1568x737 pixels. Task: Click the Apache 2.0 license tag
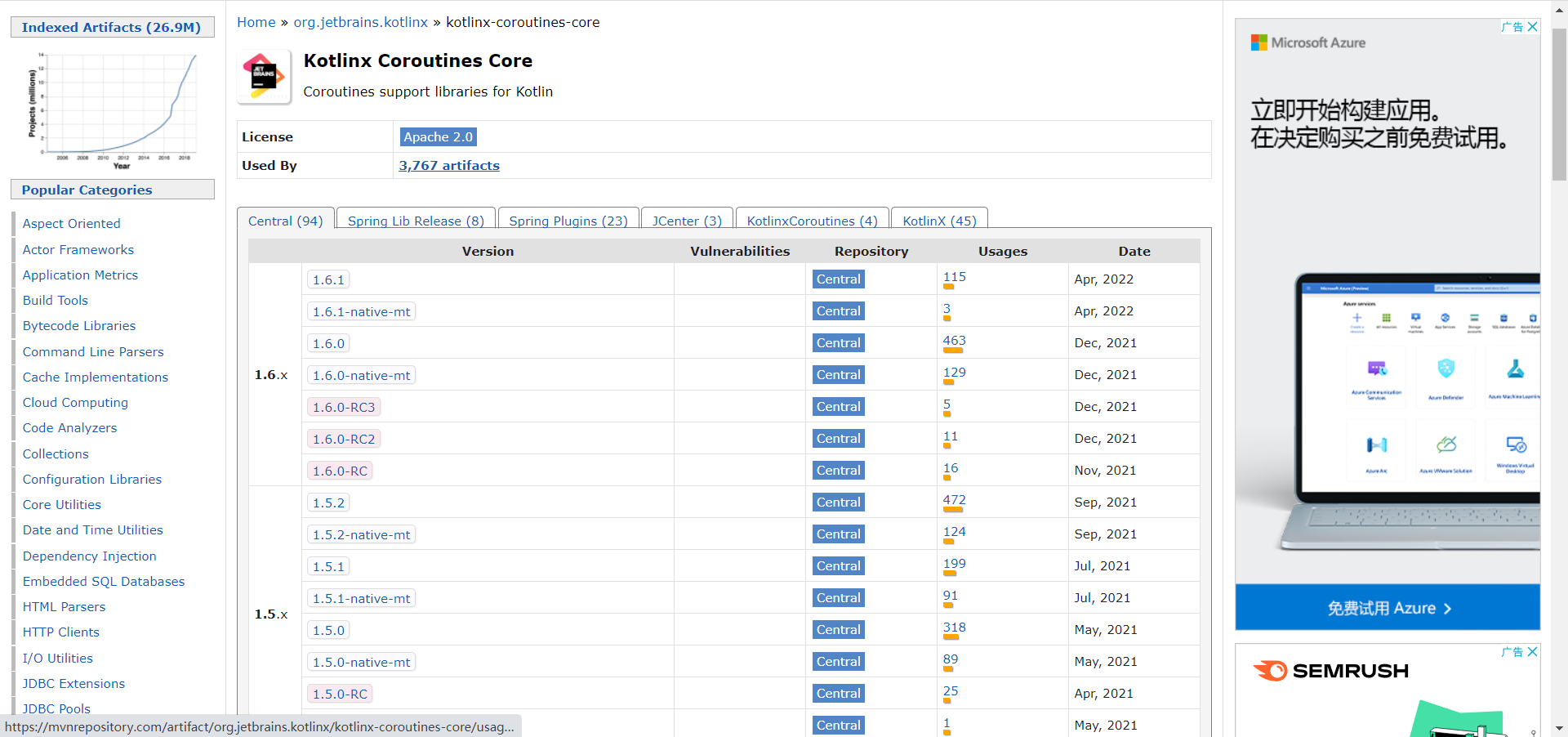pyautogui.click(x=438, y=137)
